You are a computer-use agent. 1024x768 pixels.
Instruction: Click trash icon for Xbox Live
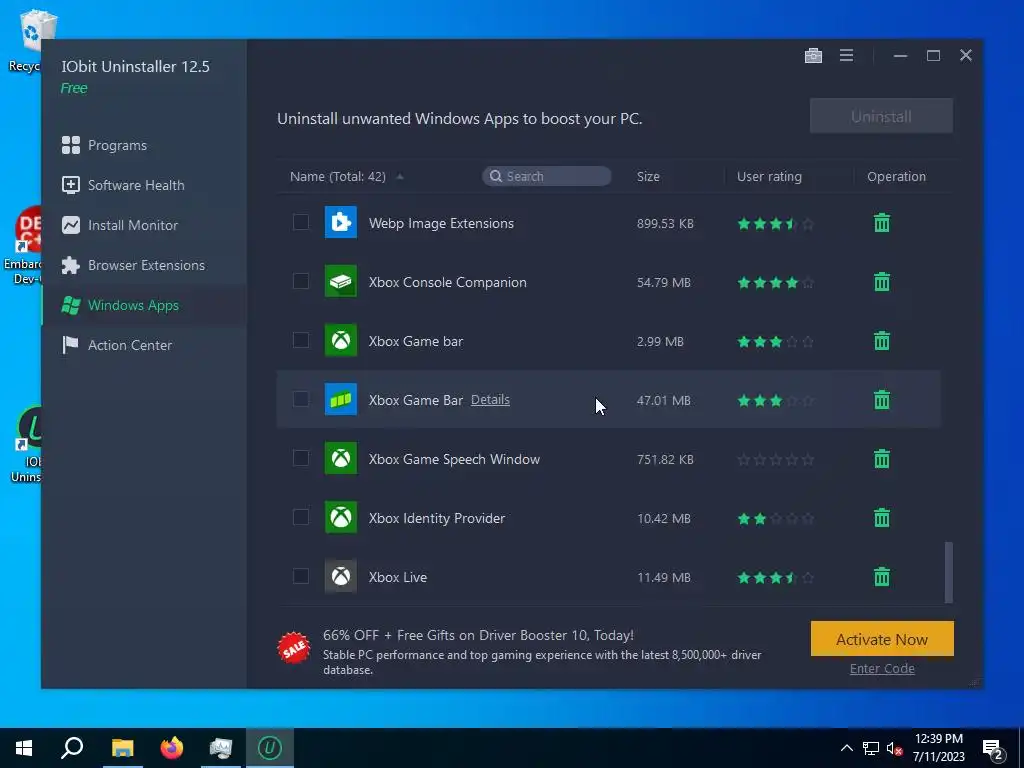pos(882,577)
